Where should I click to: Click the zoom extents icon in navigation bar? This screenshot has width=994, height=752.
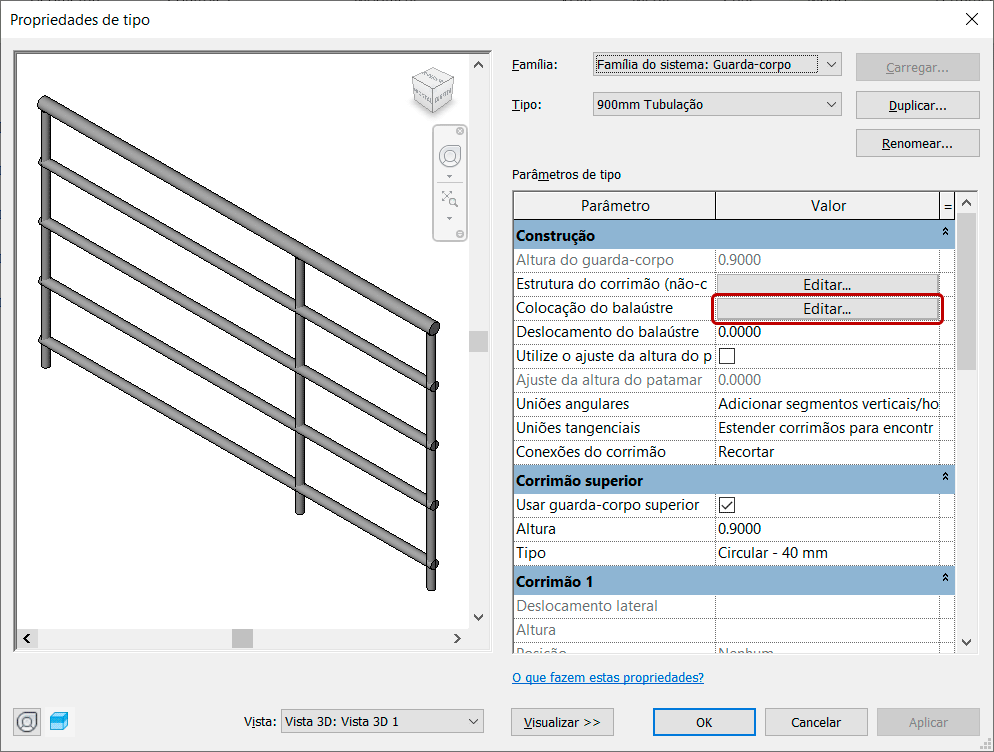point(450,198)
